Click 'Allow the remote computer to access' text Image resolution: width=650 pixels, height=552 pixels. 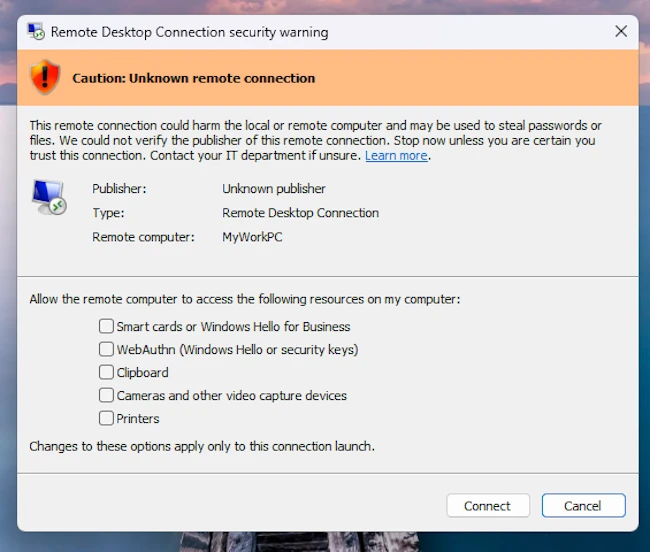[x=245, y=299]
